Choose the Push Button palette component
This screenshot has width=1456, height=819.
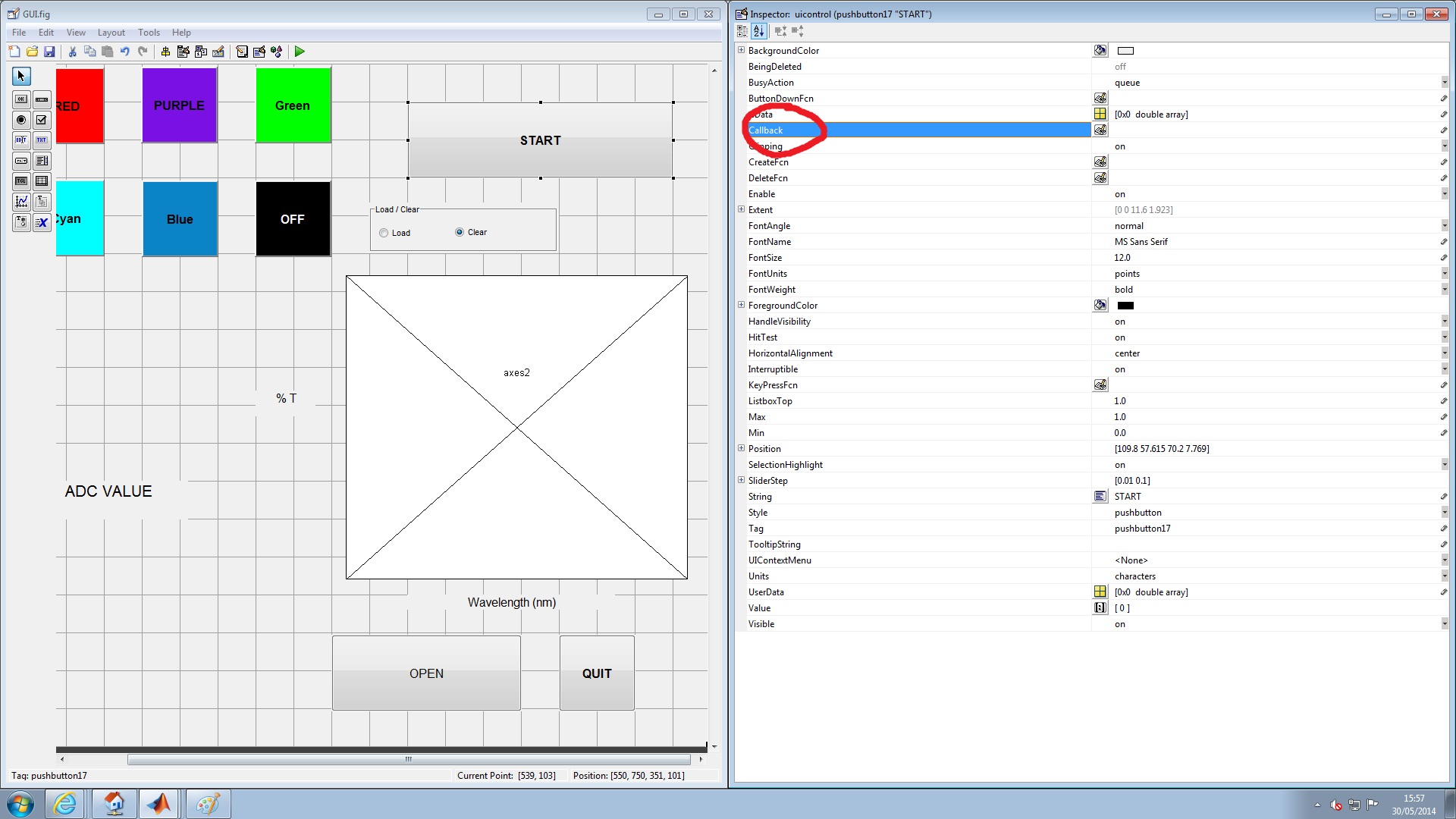[21, 99]
